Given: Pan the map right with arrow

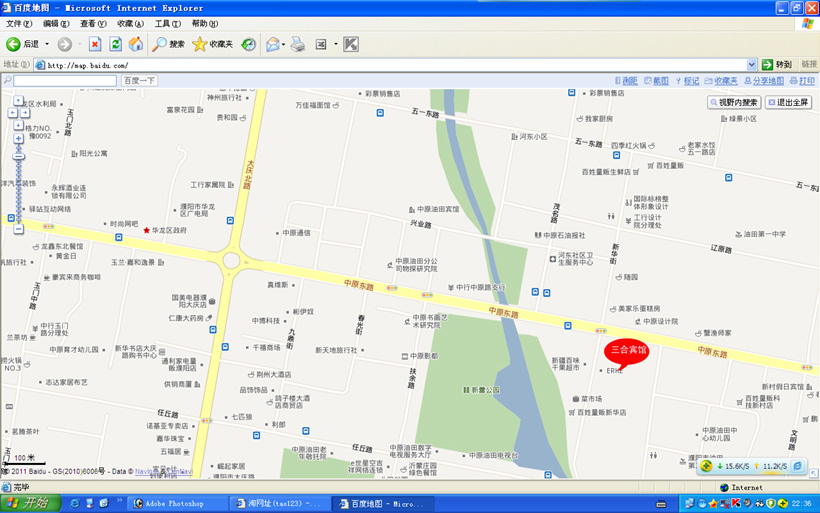Looking at the screenshot, I should tap(25, 113).
